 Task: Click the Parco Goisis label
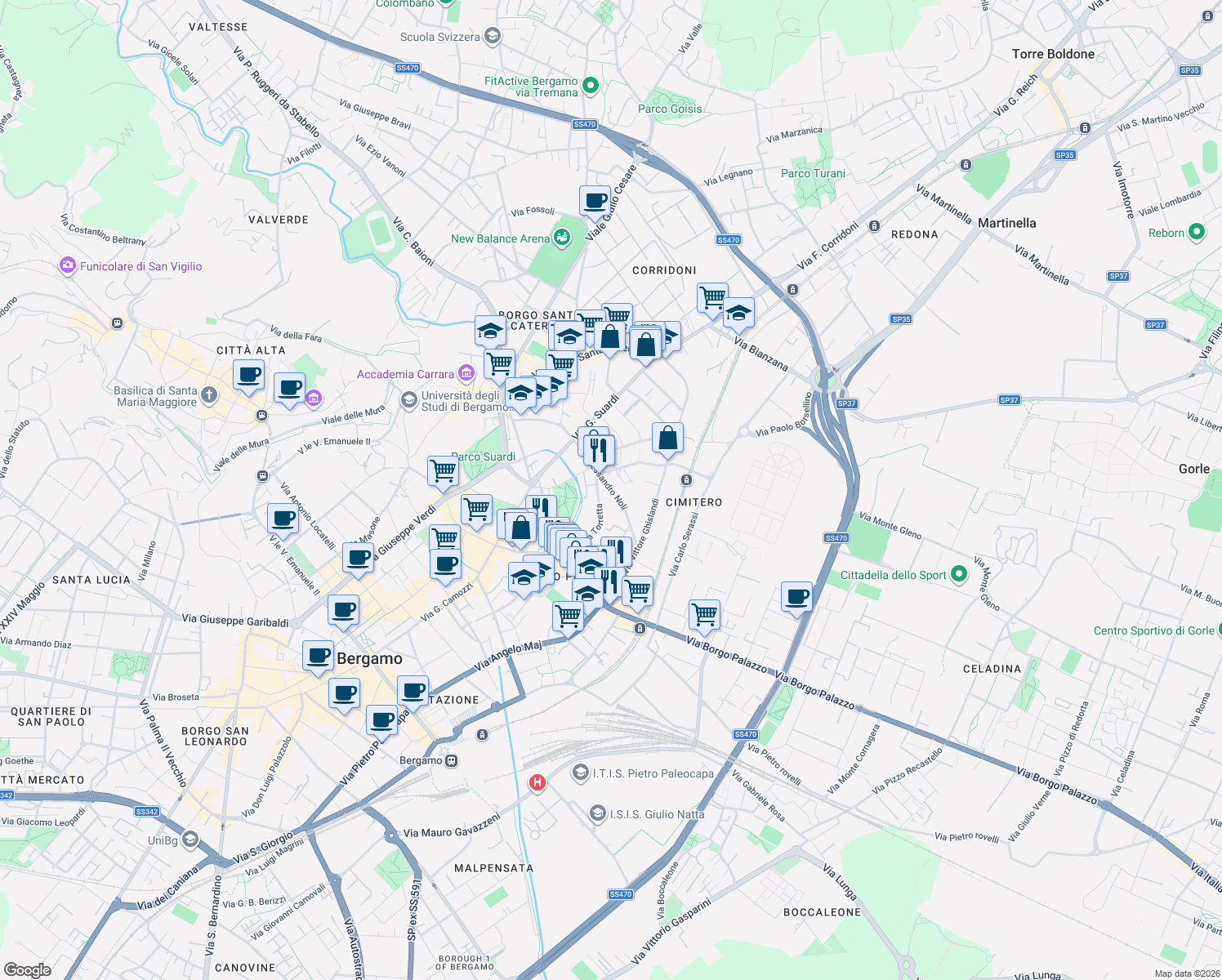coord(670,109)
